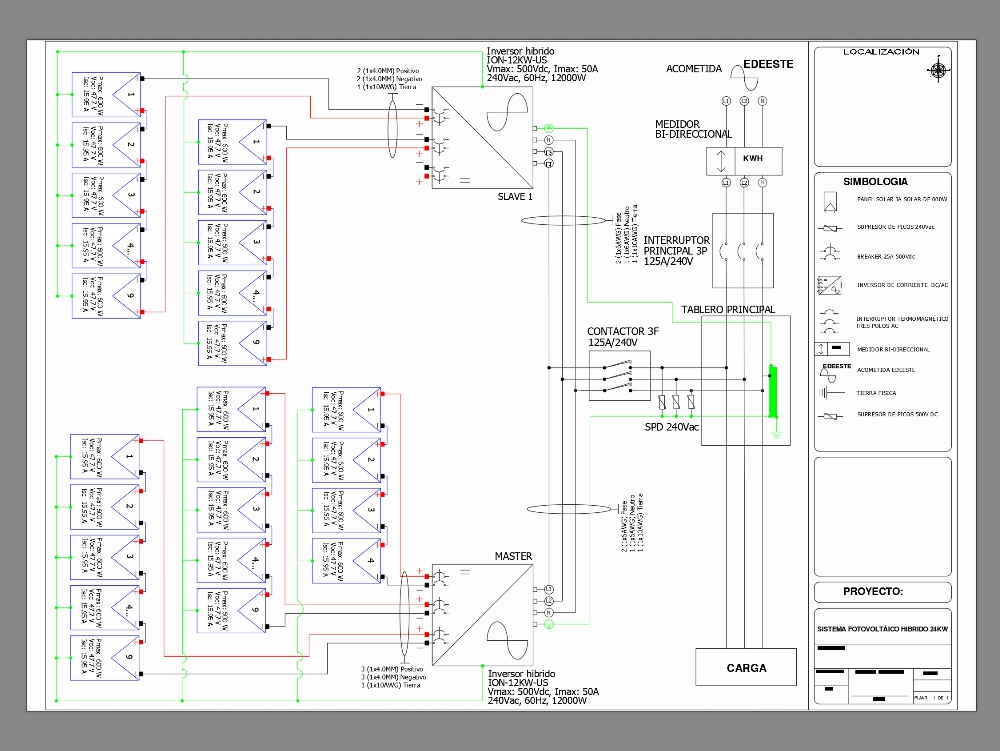Screen dimensions: 1000x751
Task: Select the green ground terminal on SLAVE 1 output
Action: click(x=549, y=128)
